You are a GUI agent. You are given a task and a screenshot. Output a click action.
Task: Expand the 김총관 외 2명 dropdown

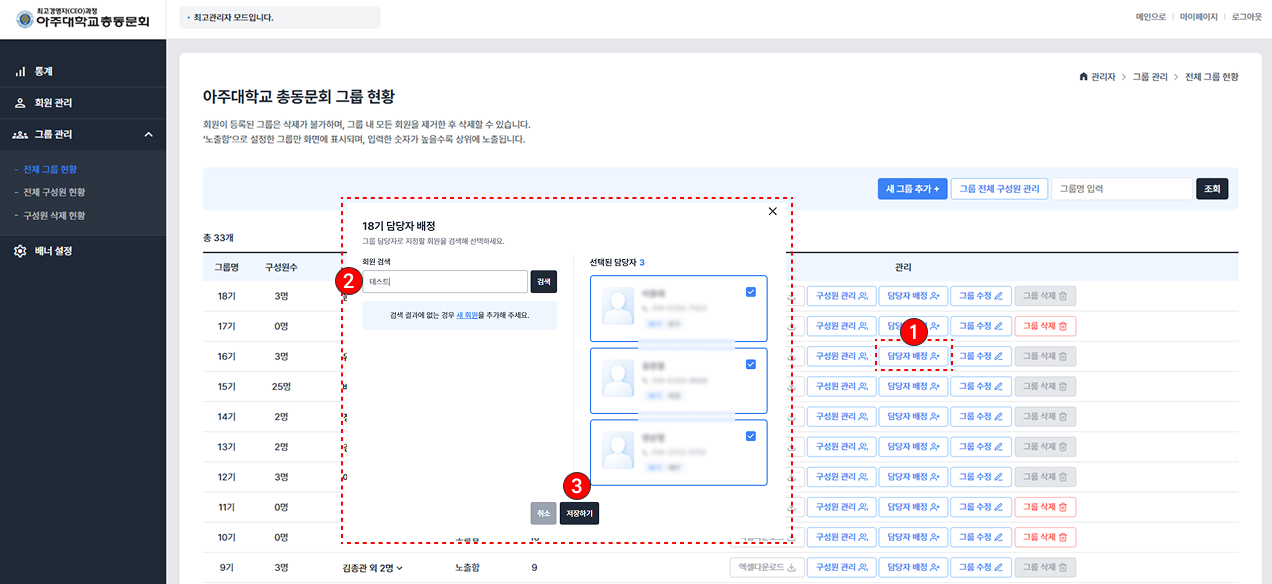pyautogui.click(x=373, y=568)
